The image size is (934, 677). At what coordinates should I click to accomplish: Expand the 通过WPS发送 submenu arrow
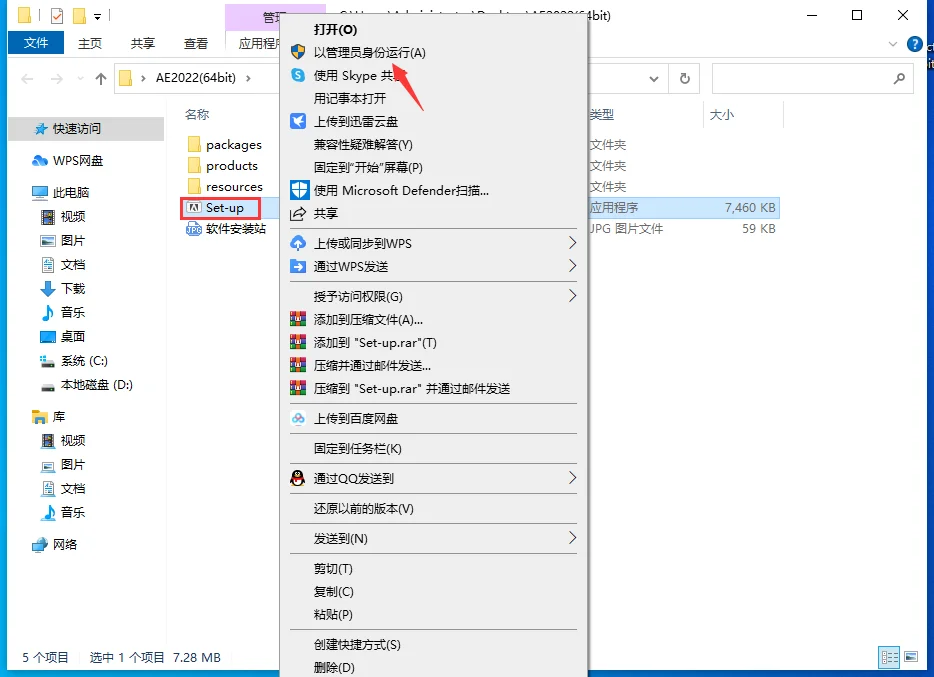pyautogui.click(x=572, y=266)
